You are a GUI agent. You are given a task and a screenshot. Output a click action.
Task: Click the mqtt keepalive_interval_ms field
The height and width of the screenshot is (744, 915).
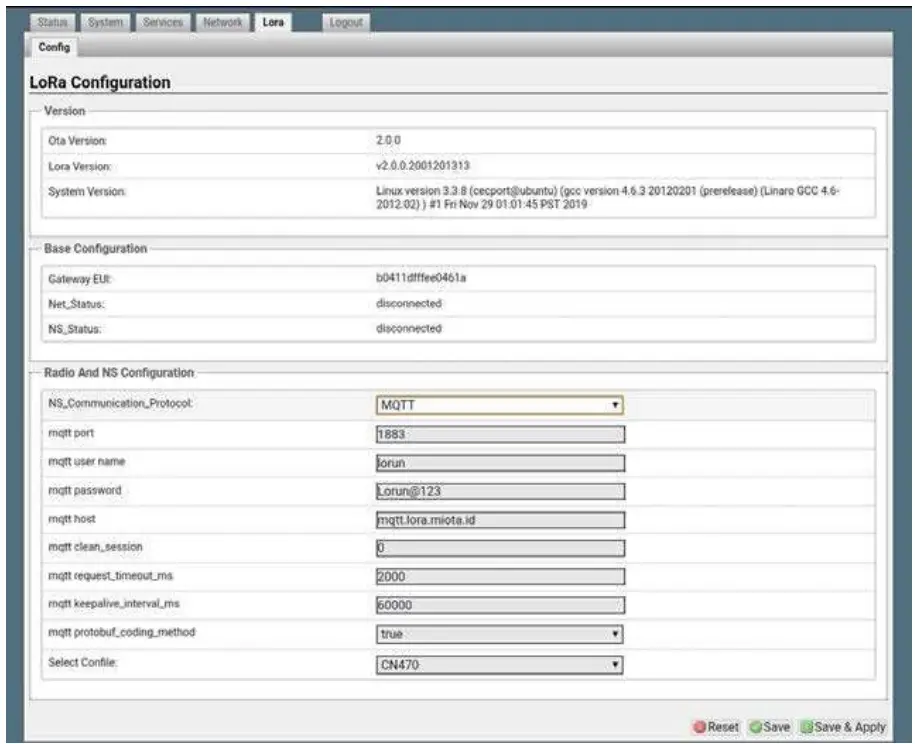pos(499,605)
